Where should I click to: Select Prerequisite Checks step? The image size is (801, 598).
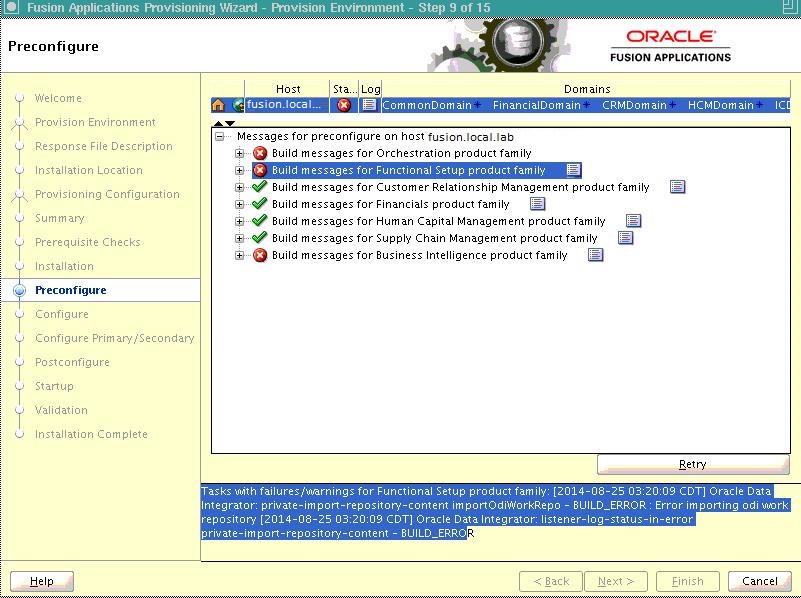click(88, 242)
